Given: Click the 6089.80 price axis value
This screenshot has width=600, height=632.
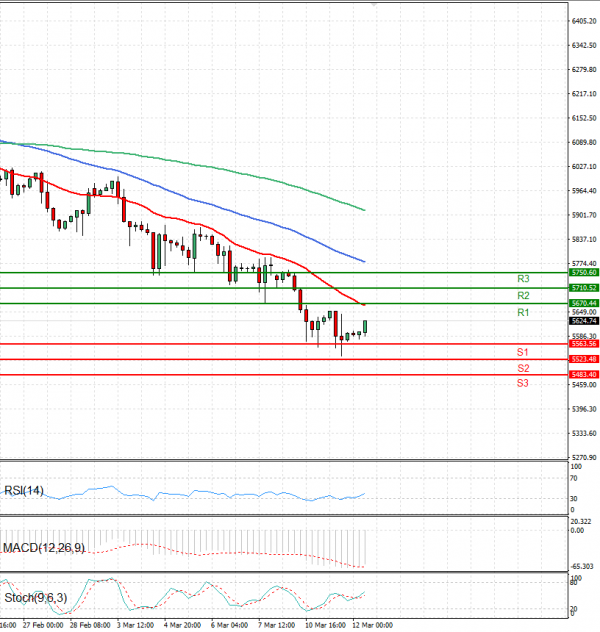Looking at the screenshot, I should [x=584, y=142].
